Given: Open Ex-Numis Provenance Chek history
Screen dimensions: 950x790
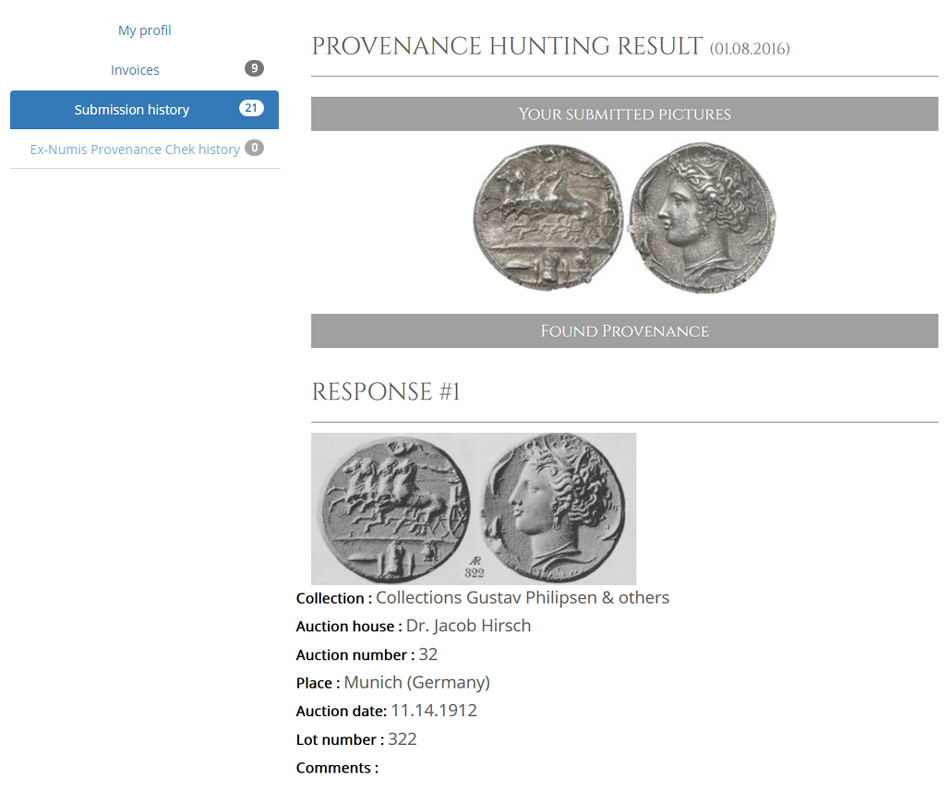Looking at the screenshot, I should pos(134,149).
